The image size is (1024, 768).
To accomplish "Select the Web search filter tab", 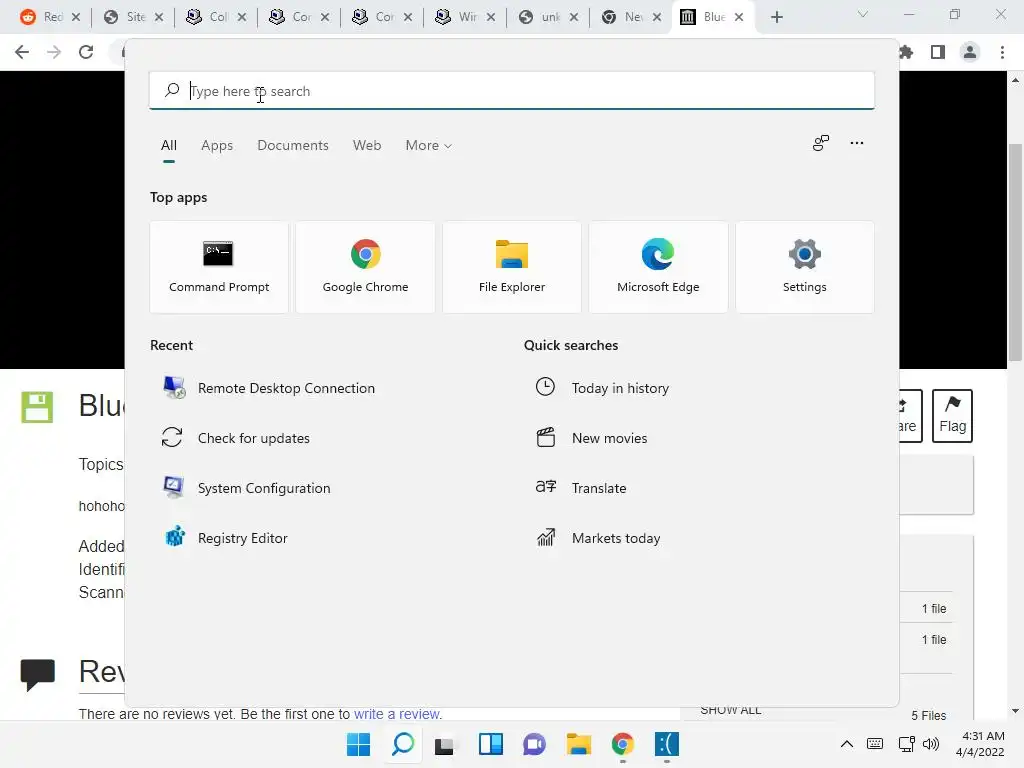I will (367, 146).
